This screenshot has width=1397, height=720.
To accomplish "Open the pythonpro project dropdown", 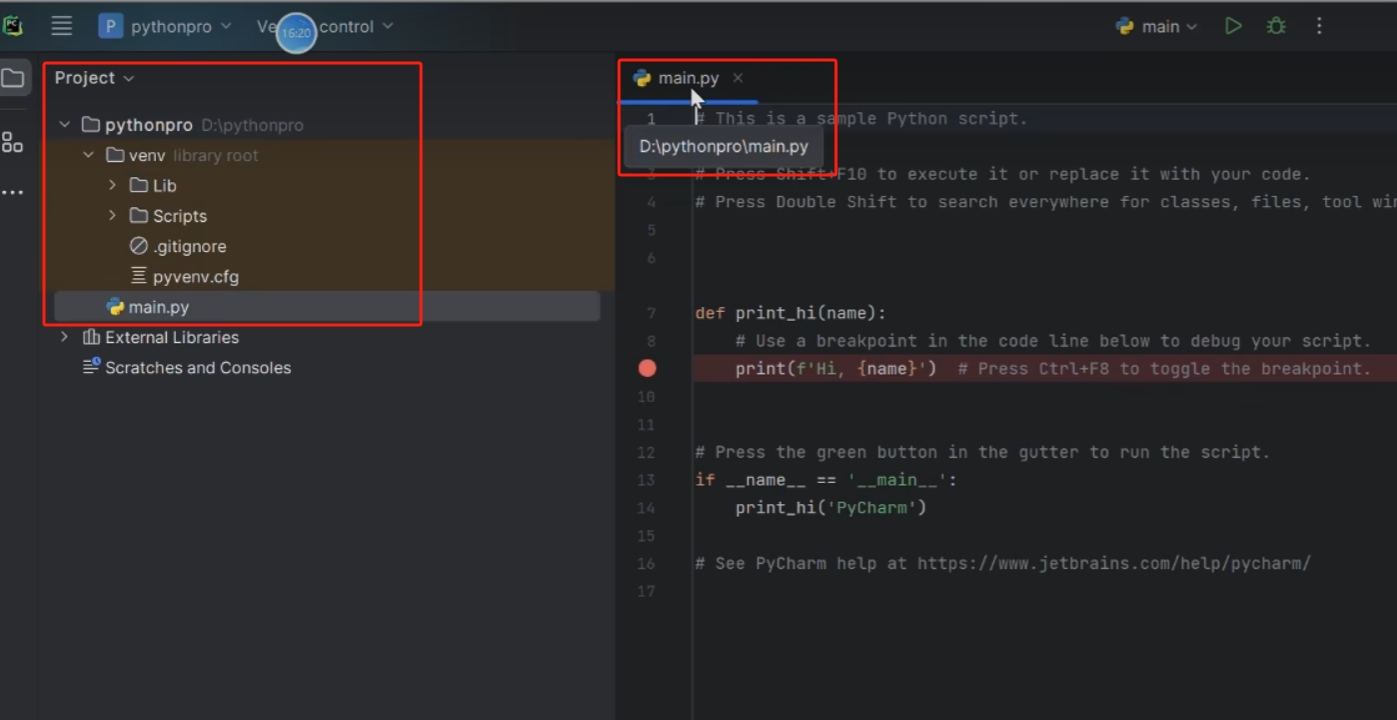I will (166, 27).
